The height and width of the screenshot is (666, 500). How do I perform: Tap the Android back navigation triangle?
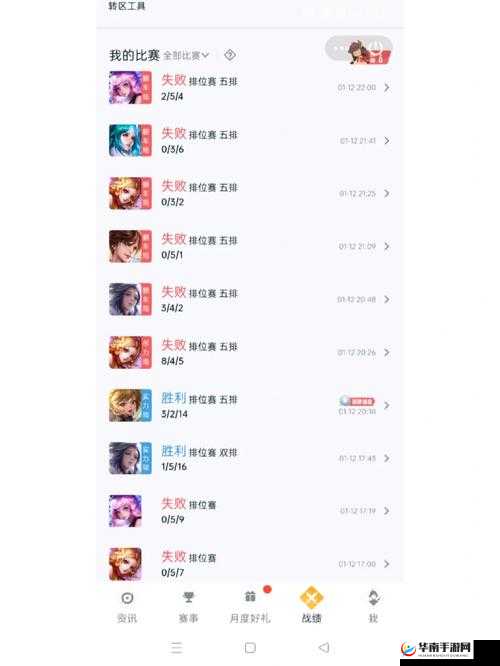[324, 647]
